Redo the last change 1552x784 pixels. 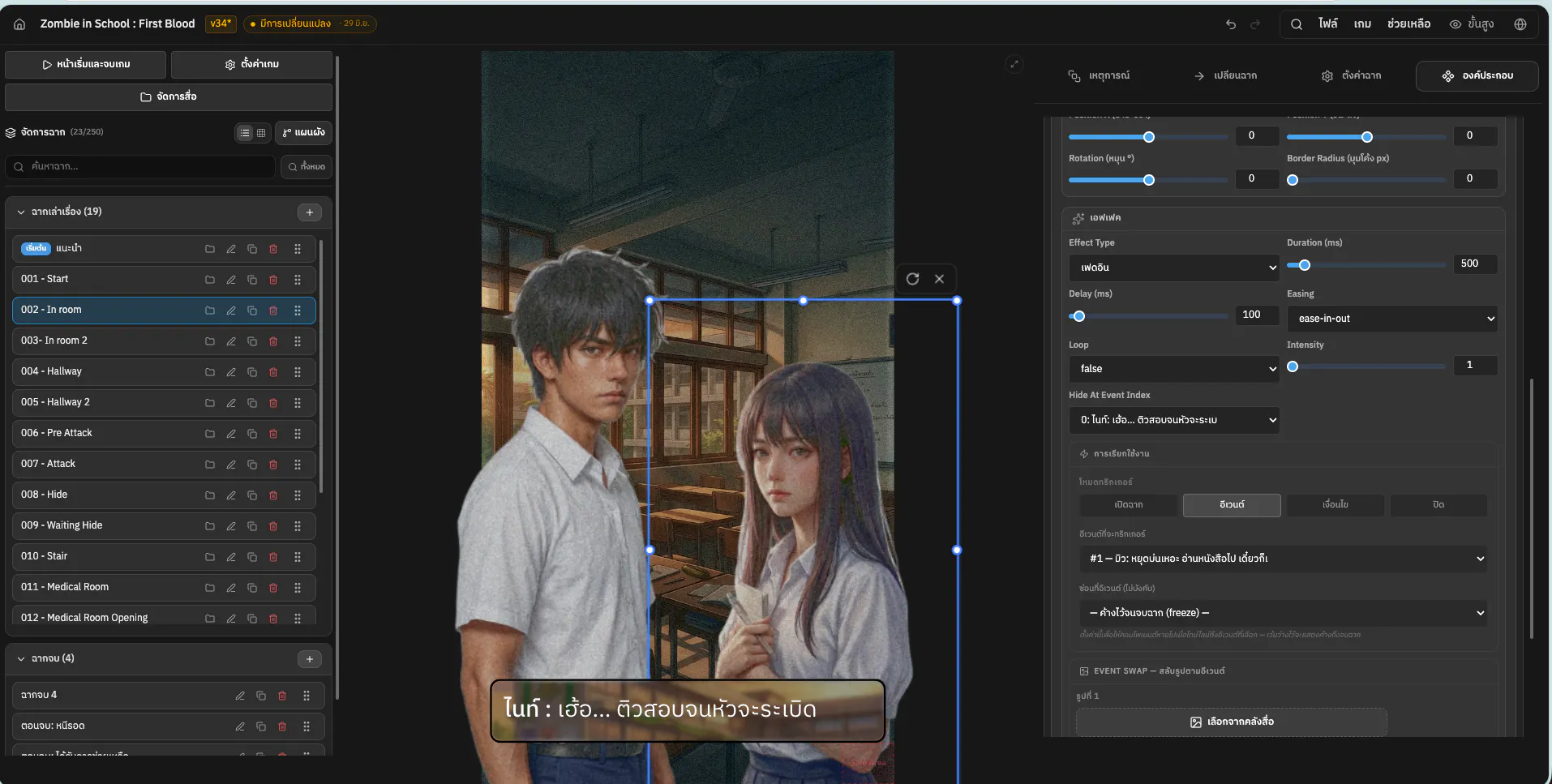tap(1255, 24)
